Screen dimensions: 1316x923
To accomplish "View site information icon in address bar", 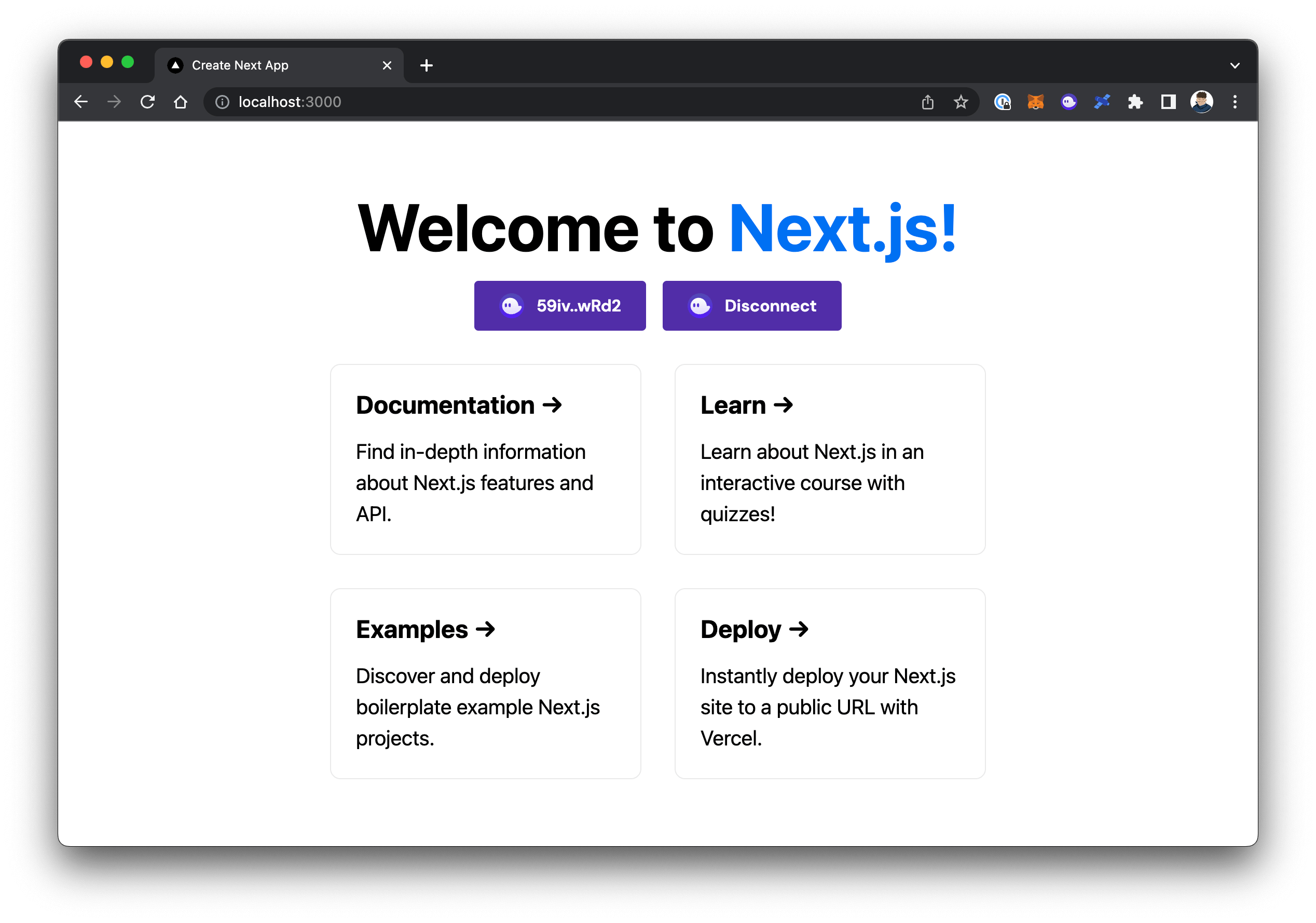I will [223, 102].
